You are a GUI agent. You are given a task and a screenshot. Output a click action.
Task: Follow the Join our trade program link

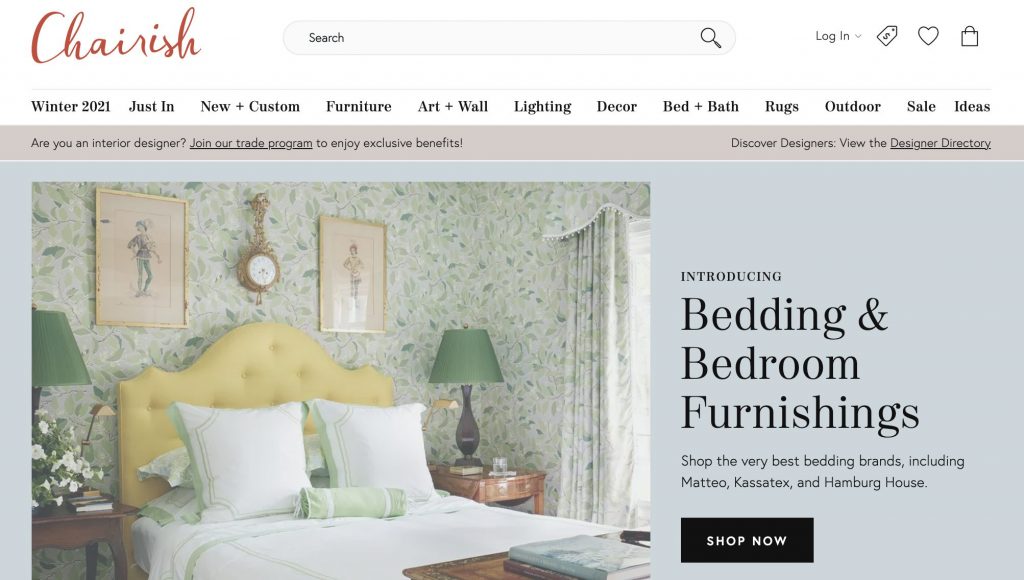pos(251,143)
